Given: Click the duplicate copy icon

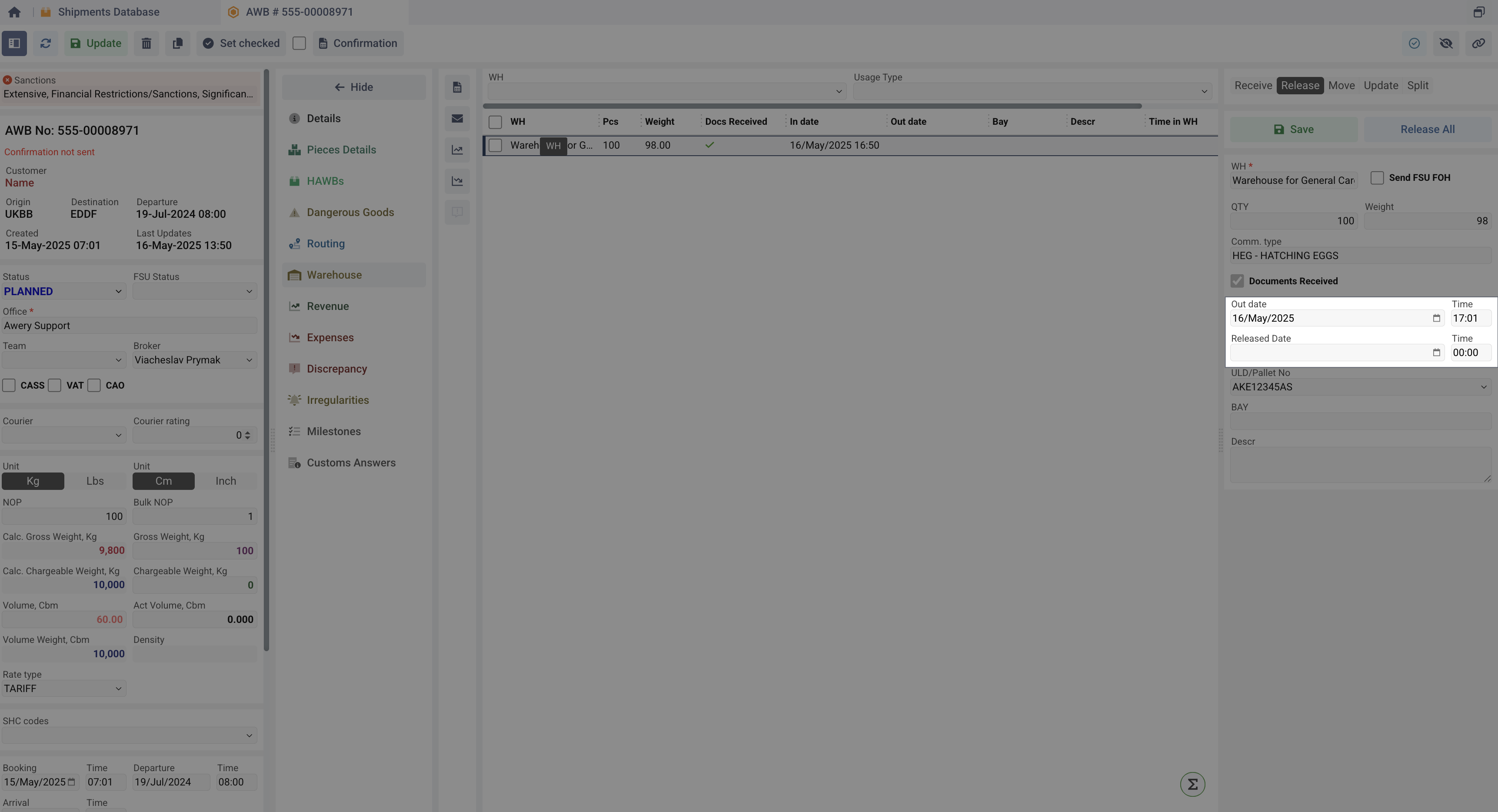Looking at the screenshot, I should (x=177, y=43).
